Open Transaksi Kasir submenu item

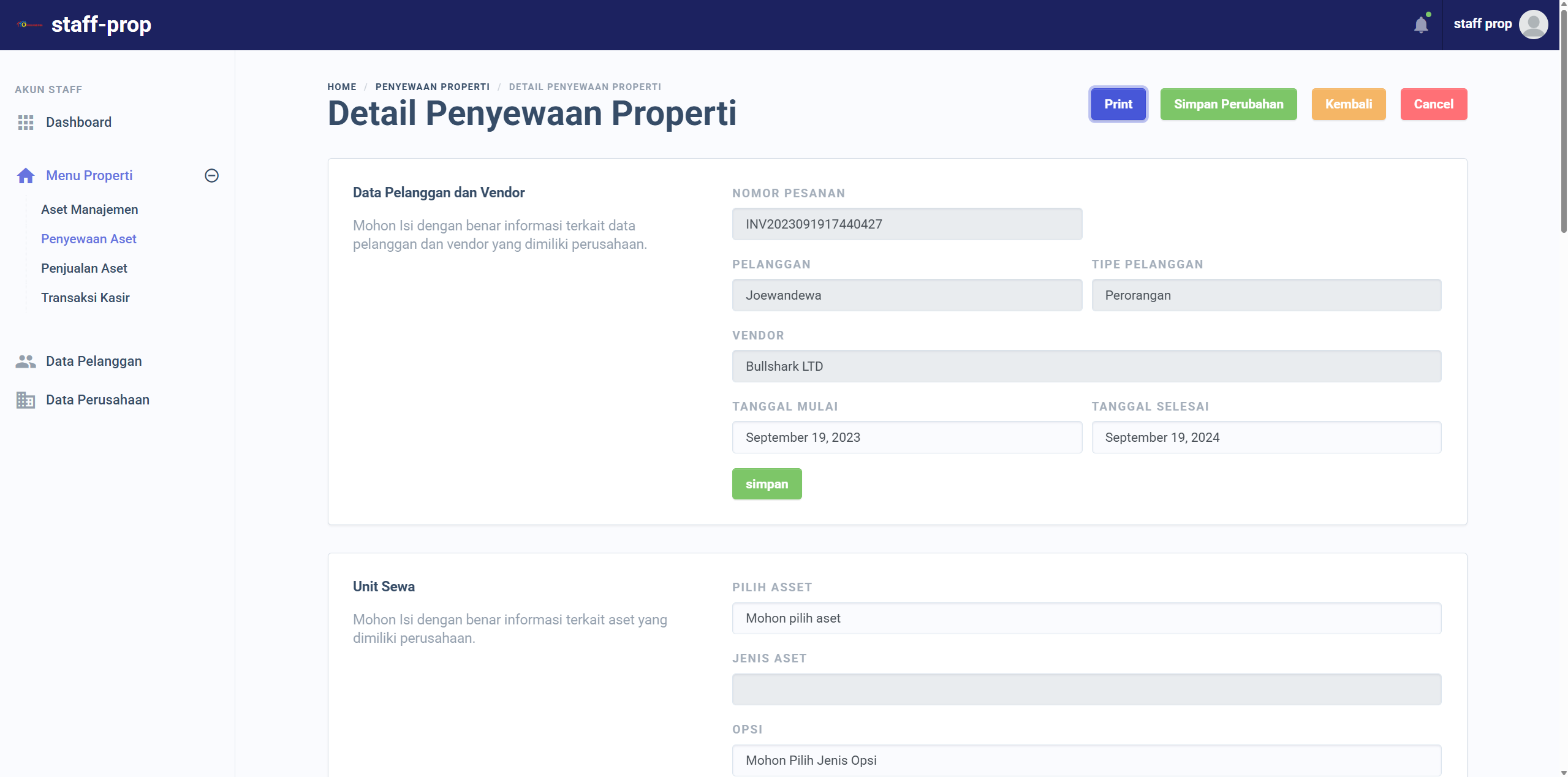point(85,298)
